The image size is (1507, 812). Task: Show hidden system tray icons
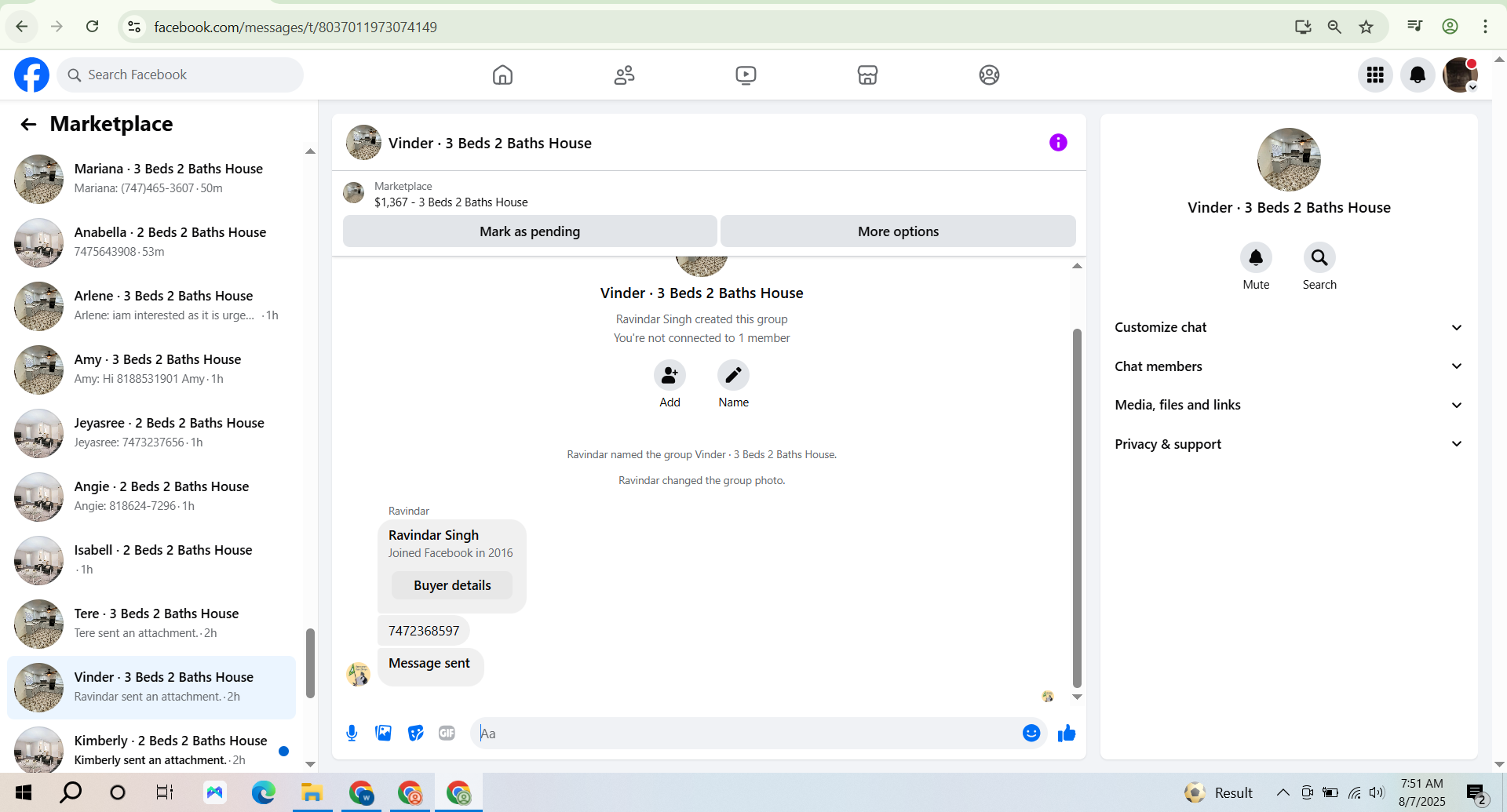(x=1283, y=792)
